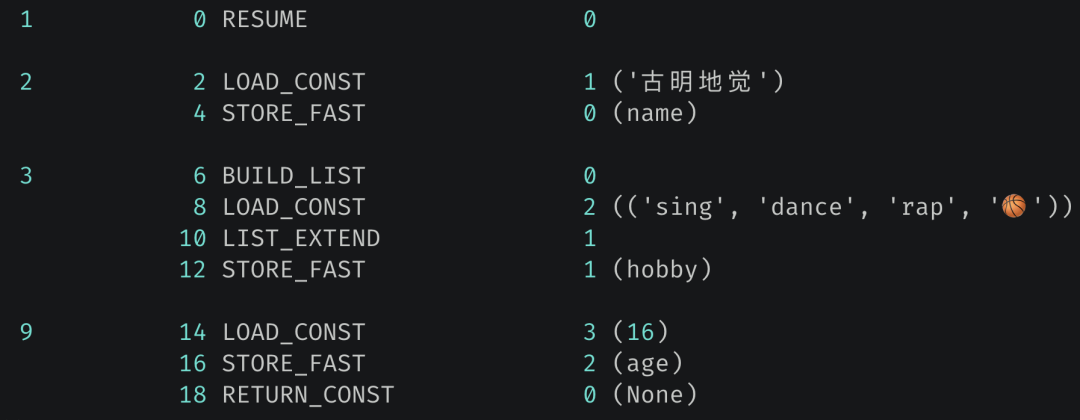Click the (age) variable name
The image size is (1080, 420).
pos(647,364)
